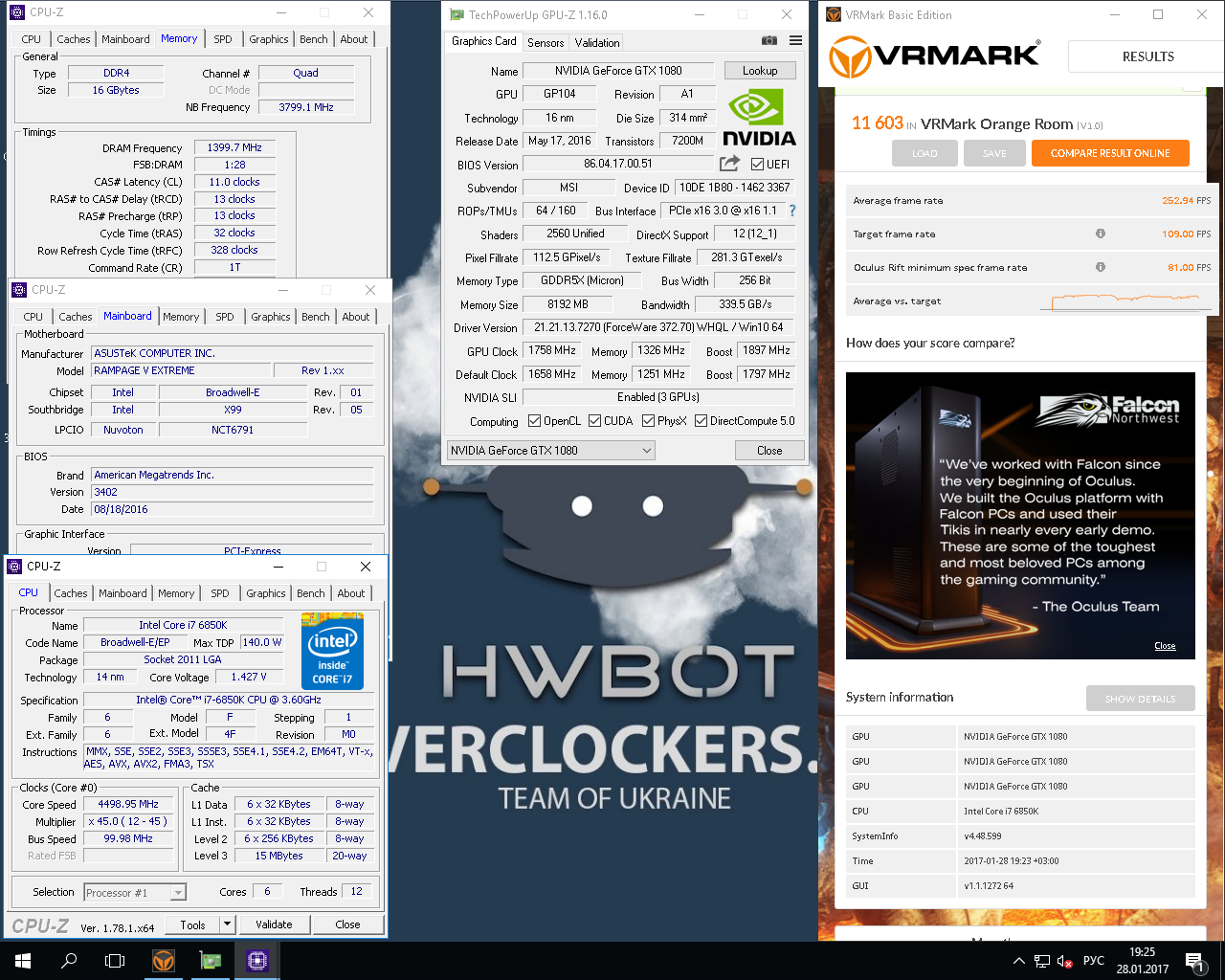
Task: Open About tab in CPU-Z motherboard window
Action: (356, 317)
